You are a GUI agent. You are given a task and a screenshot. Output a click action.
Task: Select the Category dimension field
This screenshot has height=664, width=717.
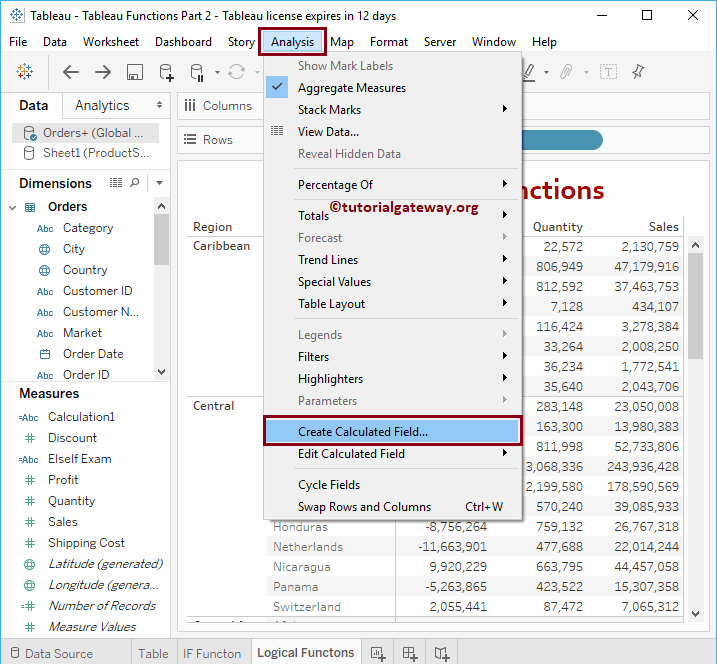tap(88, 228)
